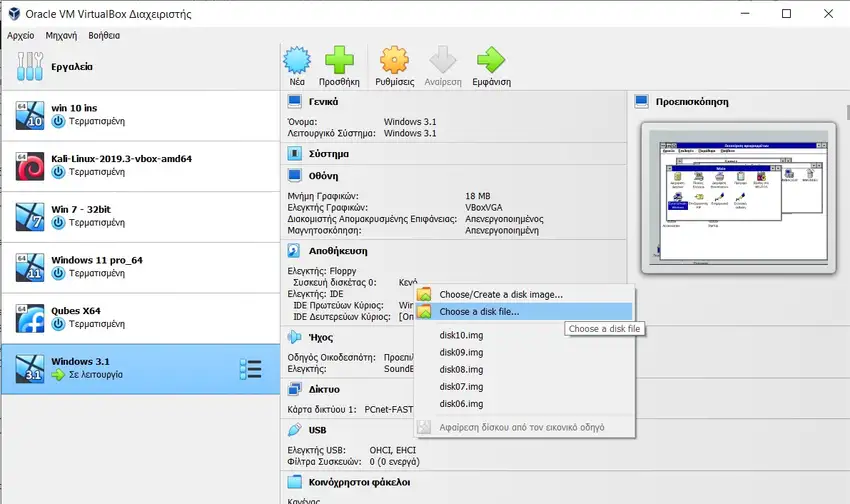Click the Γενικά section monitor icon
The width and height of the screenshot is (850, 504).
(x=294, y=101)
